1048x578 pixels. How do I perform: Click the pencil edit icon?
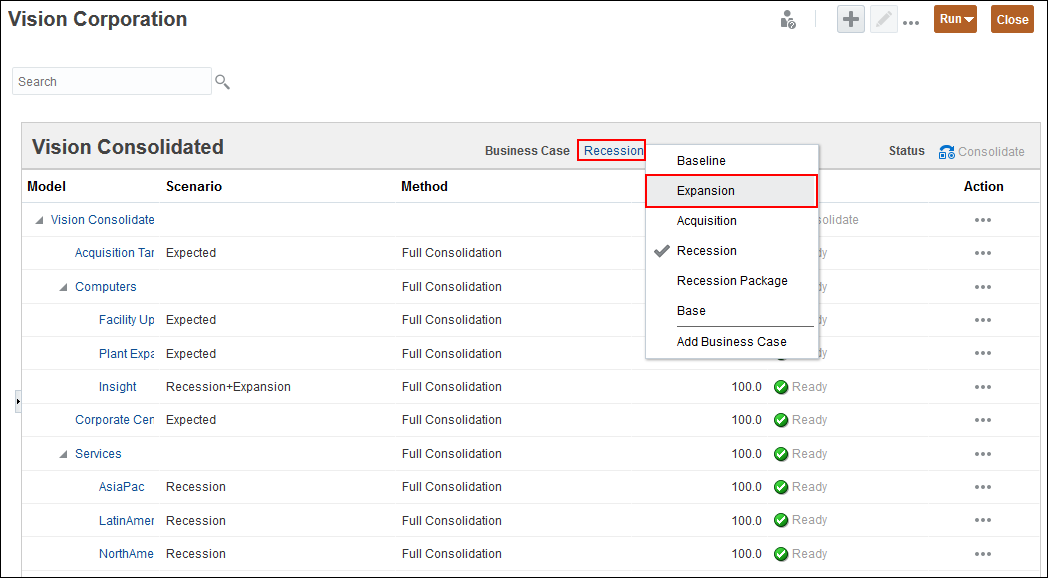click(883, 19)
